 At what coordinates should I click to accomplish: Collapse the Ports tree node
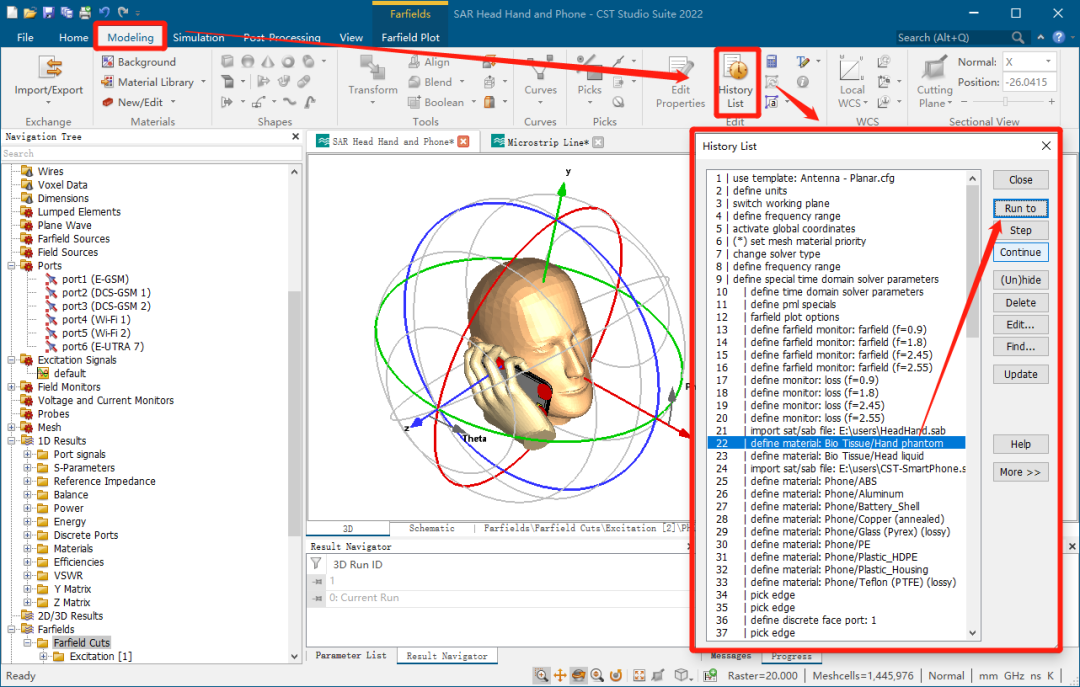click(12, 266)
